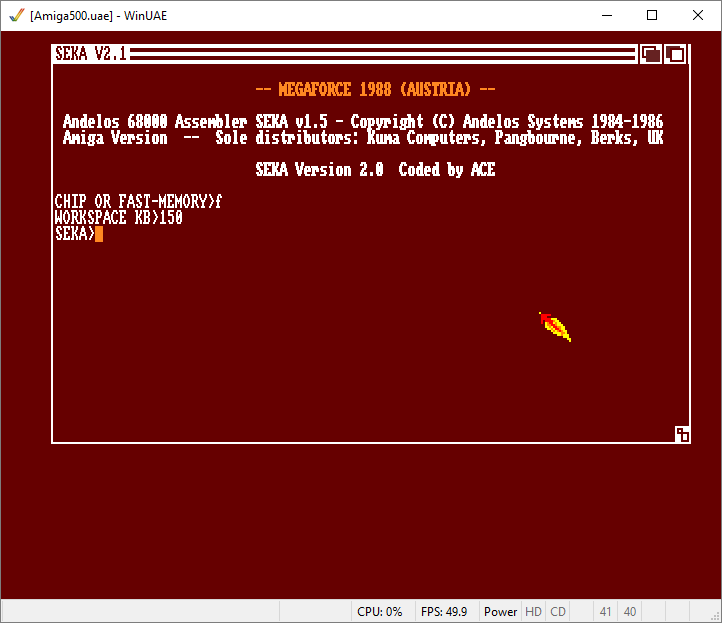Click the floppy track 40 indicator
This screenshot has height=623, width=722.
click(x=629, y=611)
